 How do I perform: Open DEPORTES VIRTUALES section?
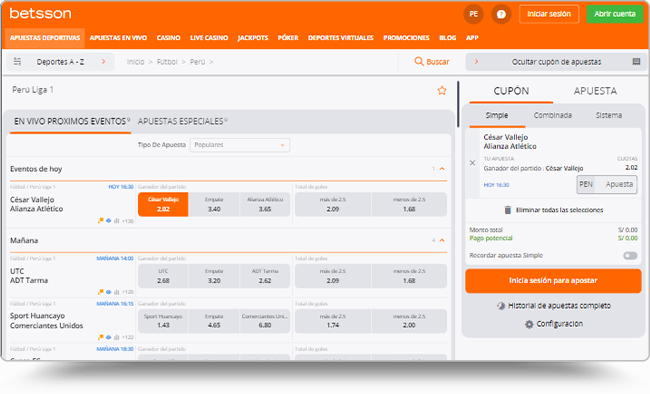click(x=340, y=38)
